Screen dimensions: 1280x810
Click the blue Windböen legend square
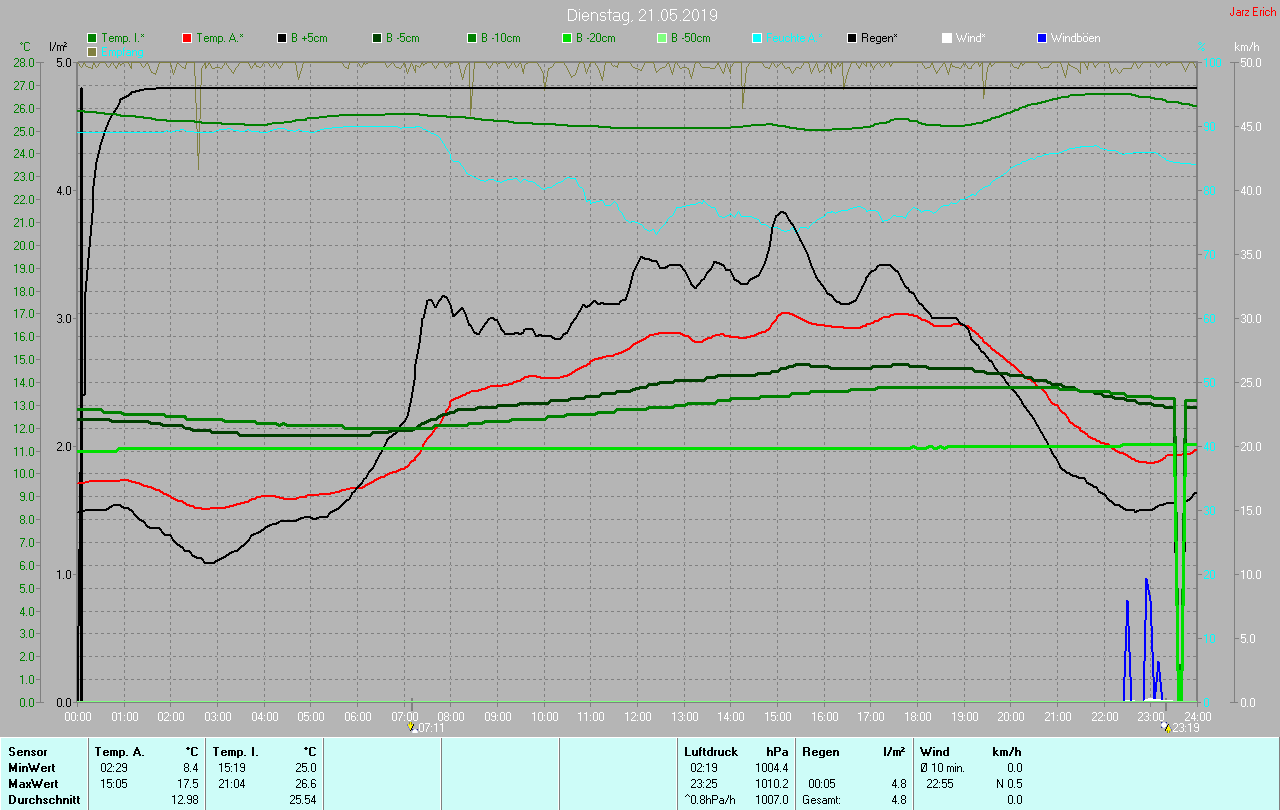click(x=1042, y=38)
